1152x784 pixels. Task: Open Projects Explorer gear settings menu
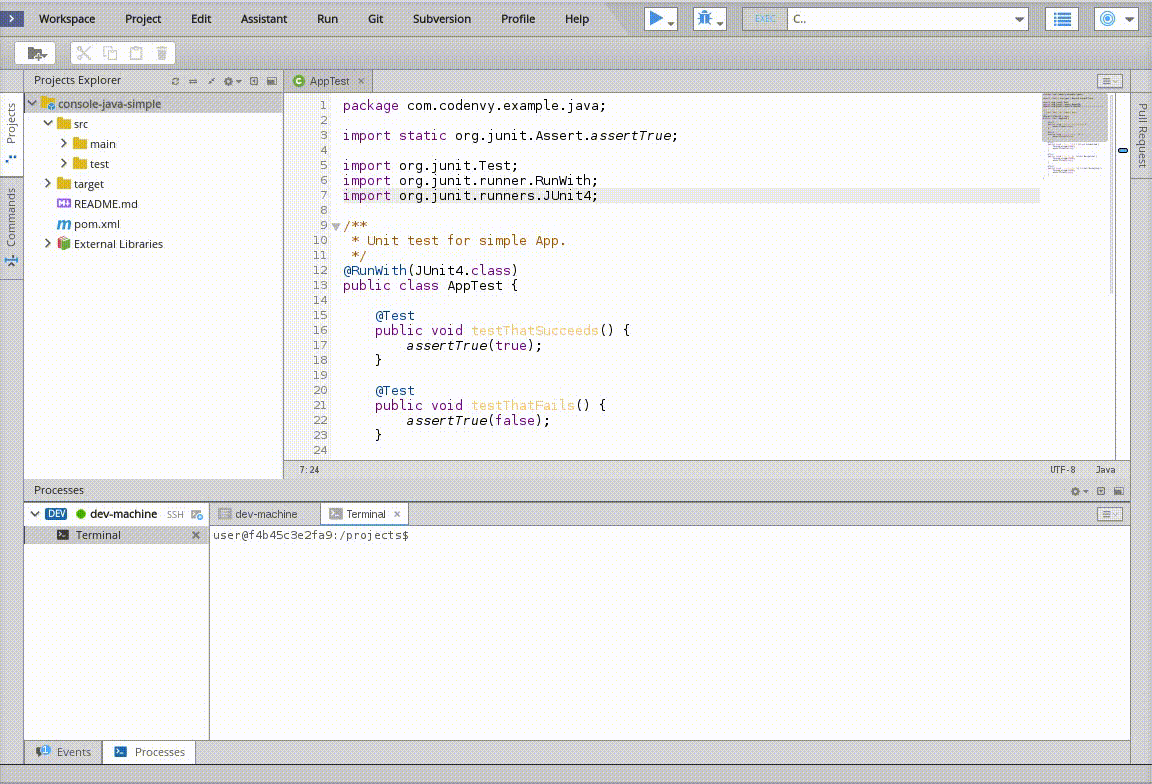232,81
